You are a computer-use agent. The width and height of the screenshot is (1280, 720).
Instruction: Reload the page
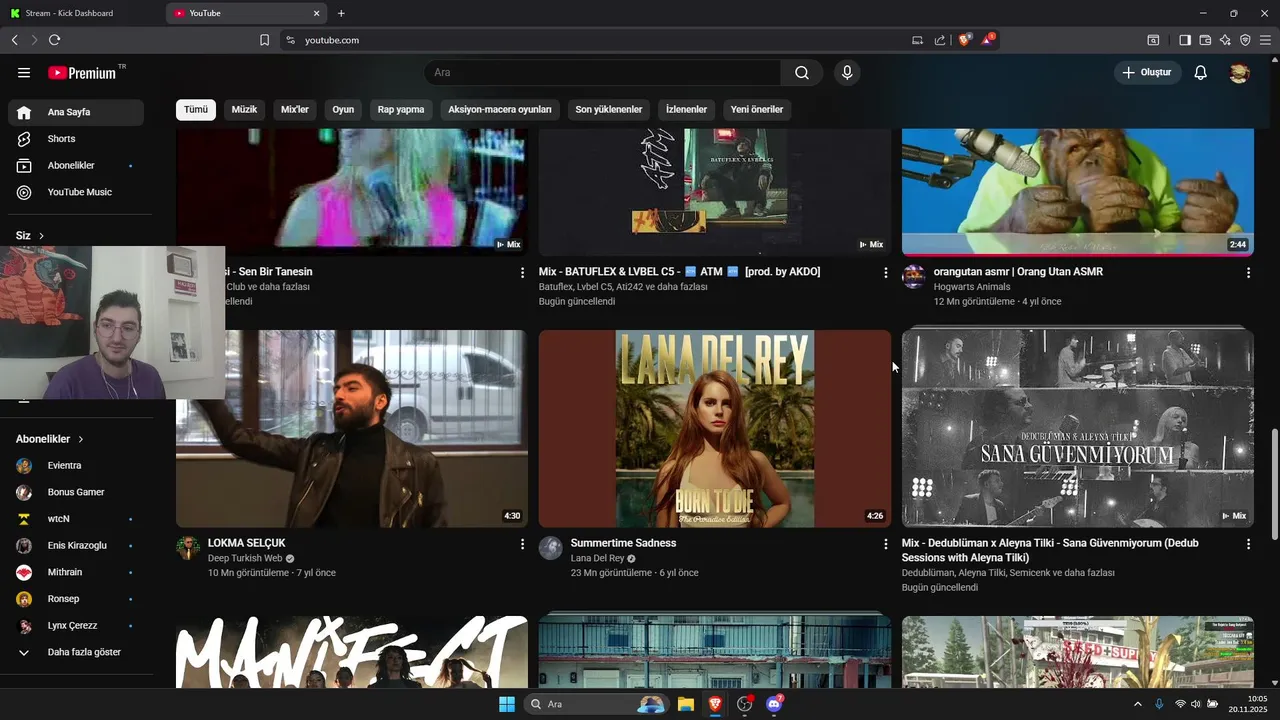pyautogui.click(x=54, y=40)
